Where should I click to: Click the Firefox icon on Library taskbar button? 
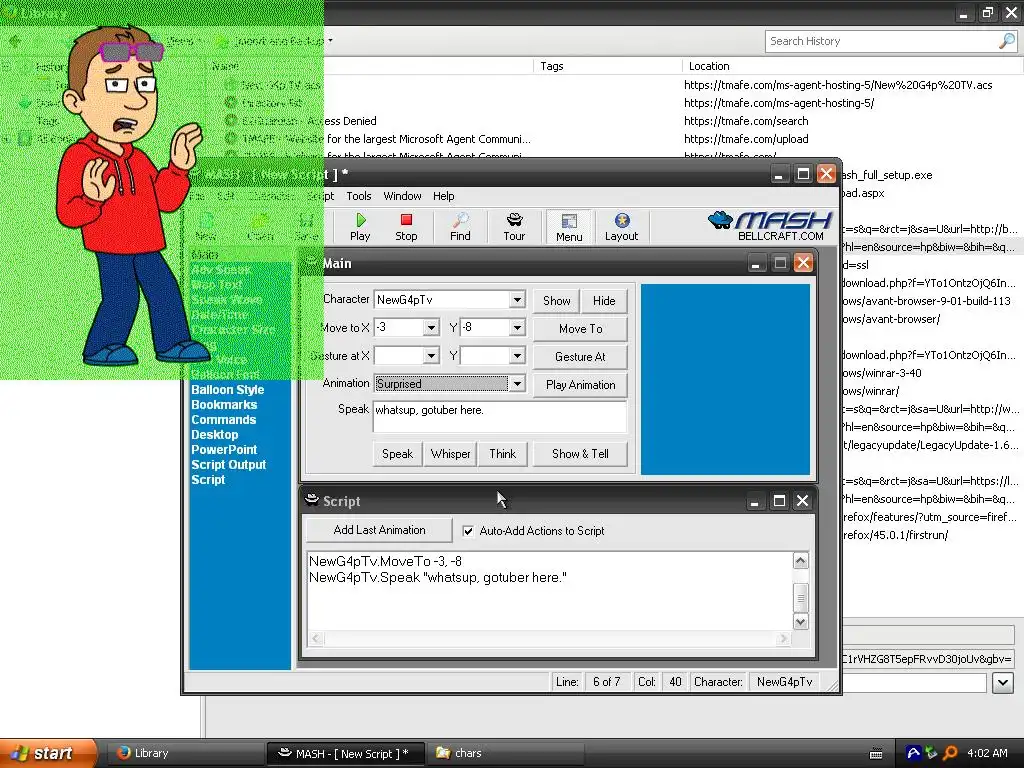[x=123, y=753]
